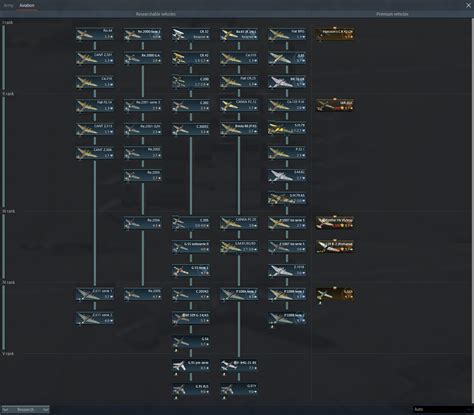The width and height of the screenshot is (474, 415).
Task: Select the Z.1007 bis serie 3 bomber
Action: click(287, 223)
